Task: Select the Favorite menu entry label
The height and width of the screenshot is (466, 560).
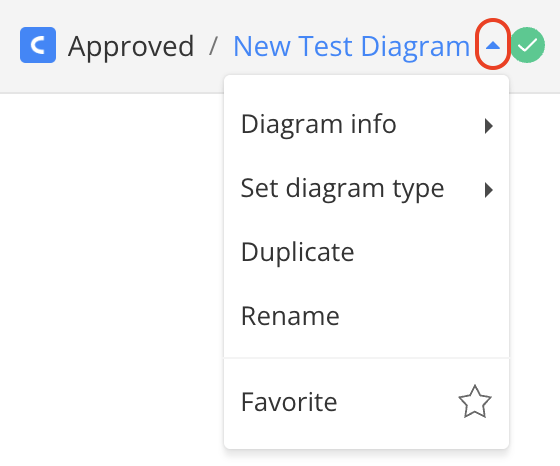Action: pyautogui.click(x=289, y=402)
